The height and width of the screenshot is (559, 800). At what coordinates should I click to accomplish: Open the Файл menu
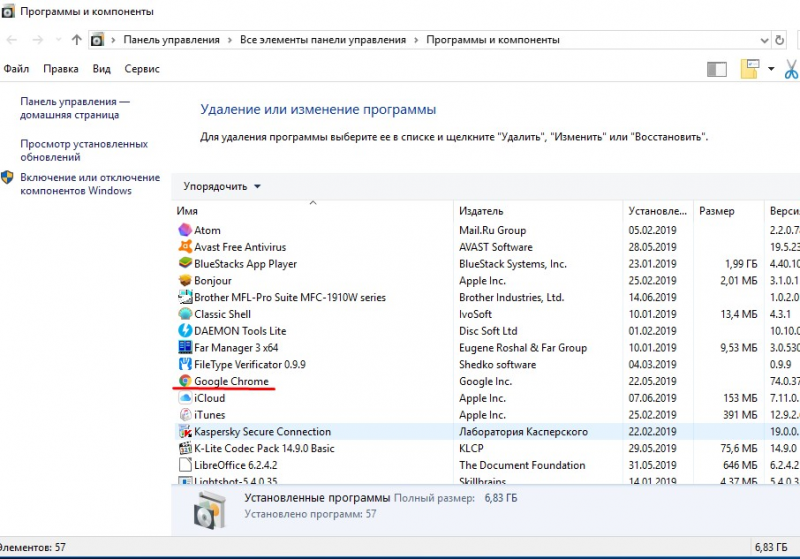[x=16, y=69]
